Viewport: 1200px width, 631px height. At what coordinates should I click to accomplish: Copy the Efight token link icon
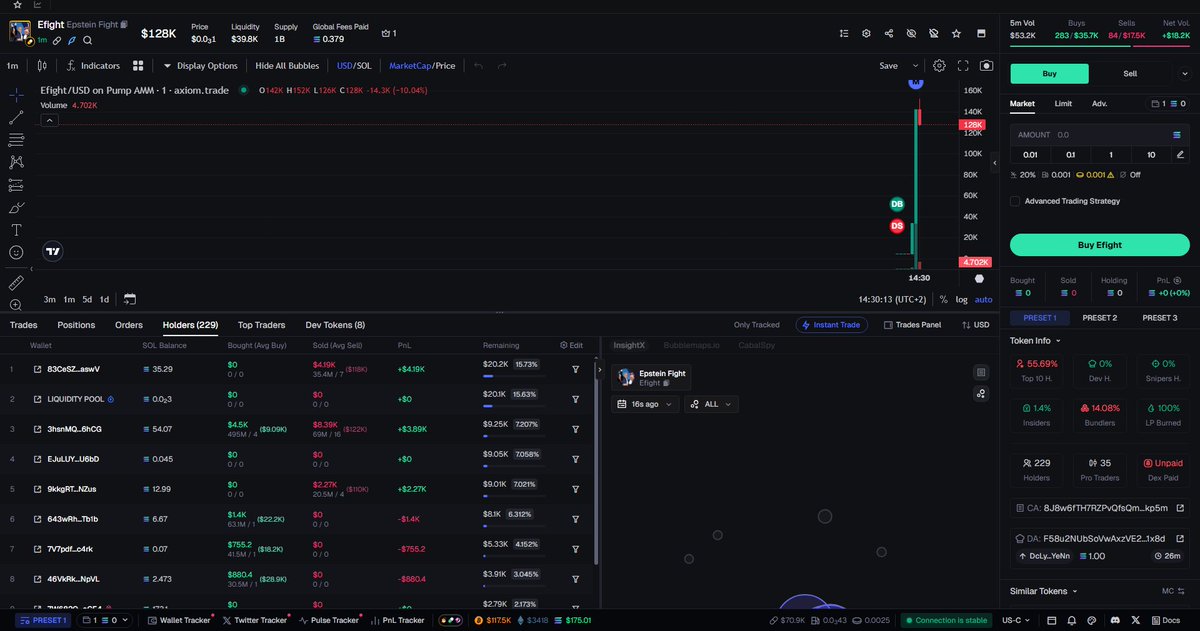(57, 40)
